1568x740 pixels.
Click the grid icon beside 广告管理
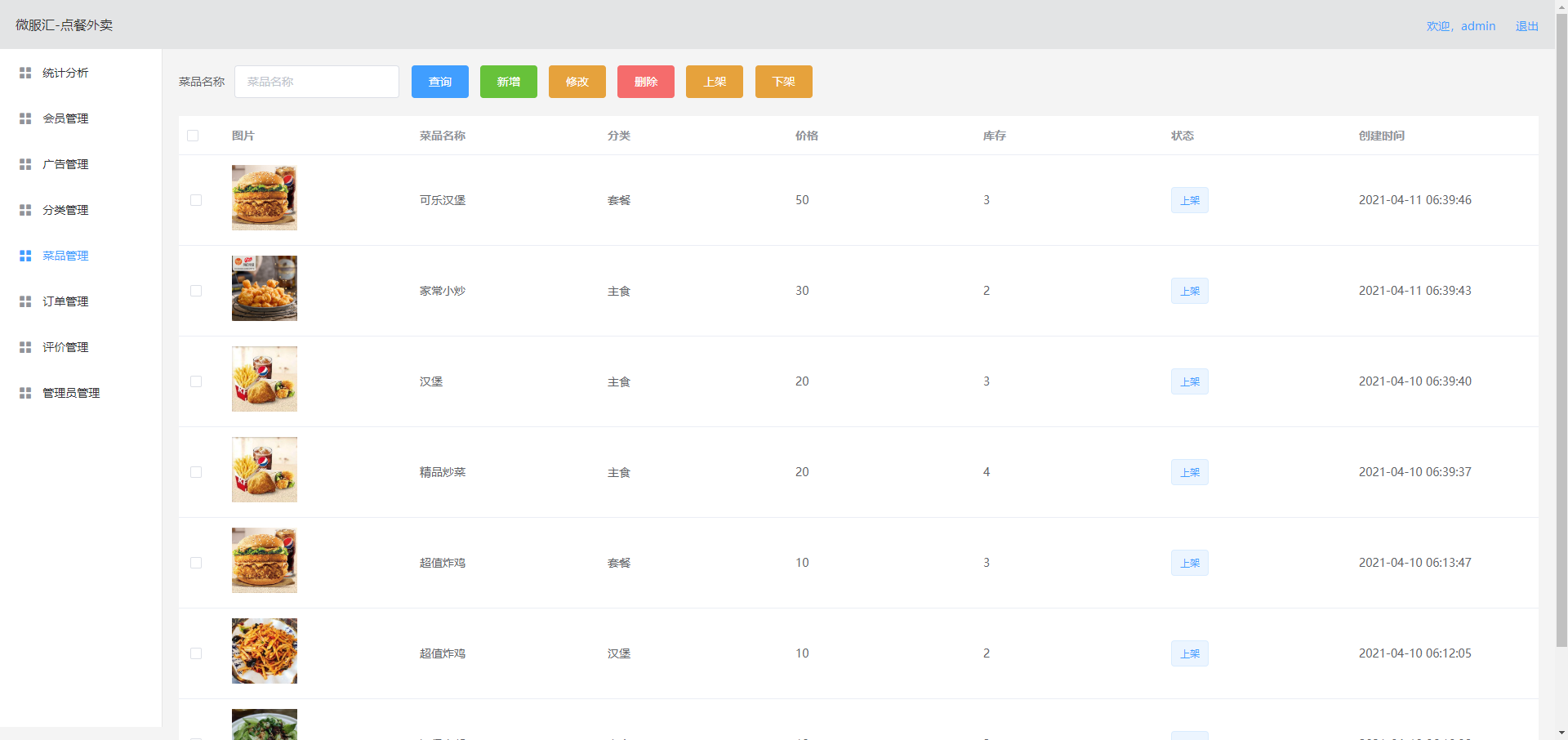[25, 164]
